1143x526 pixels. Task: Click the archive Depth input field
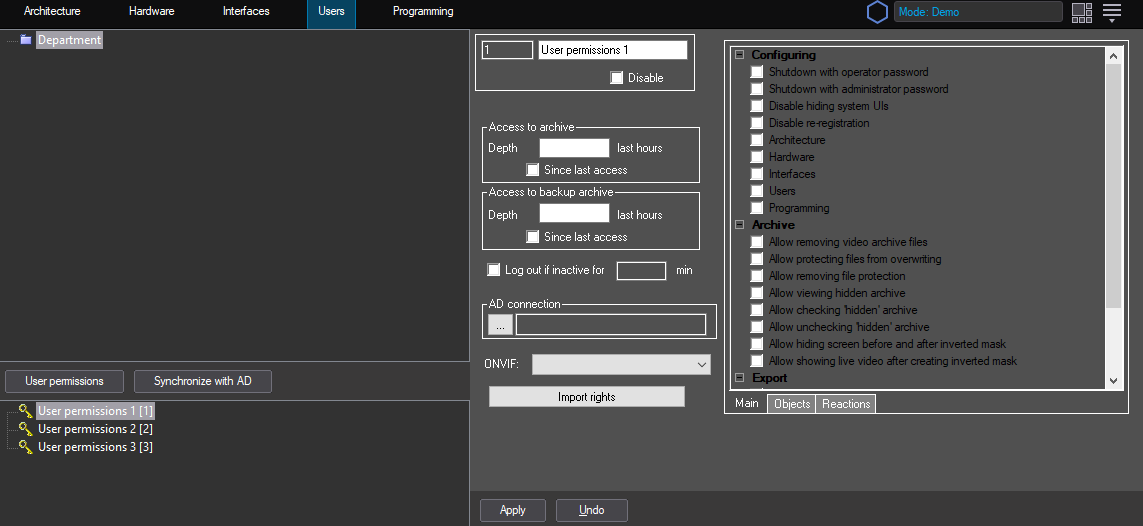pos(574,148)
